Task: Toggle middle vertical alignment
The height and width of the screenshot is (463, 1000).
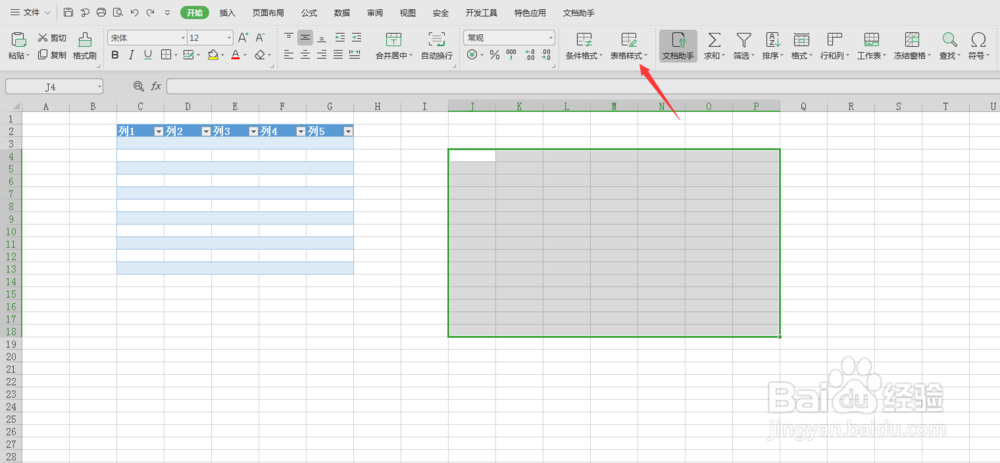Action: tap(305, 38)
